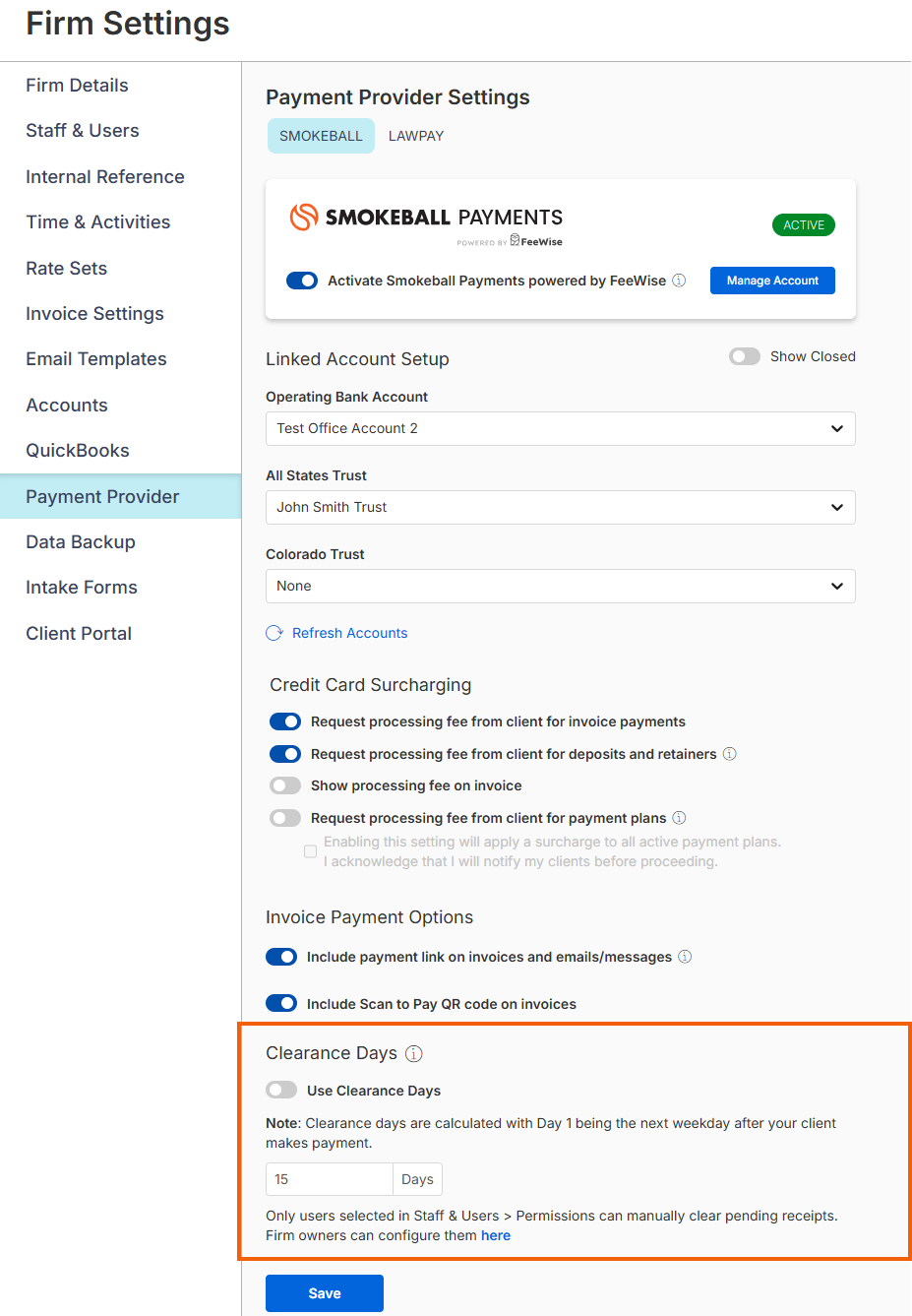Image resolution: width=912 pixels, height=1316 pixels.
Task: Select Payment Provider in sidebar
Action: coord(121,497)
